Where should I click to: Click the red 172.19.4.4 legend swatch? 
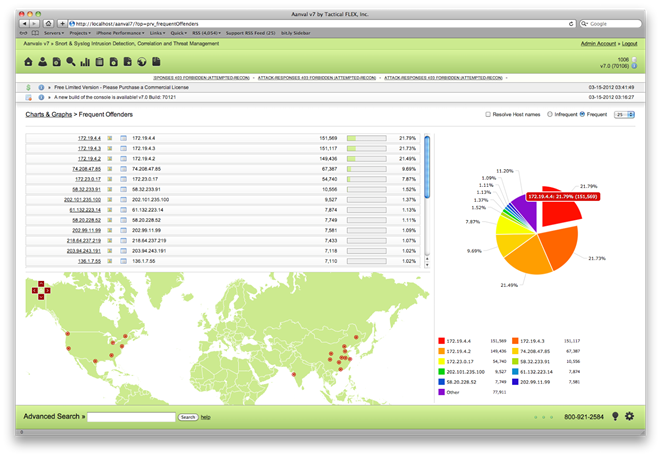[441, 342]
